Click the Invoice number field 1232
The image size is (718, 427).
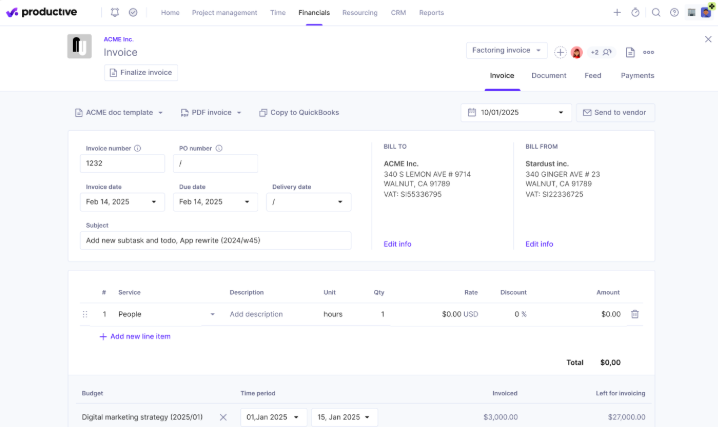pyautogui.click(x=122, y=163)
